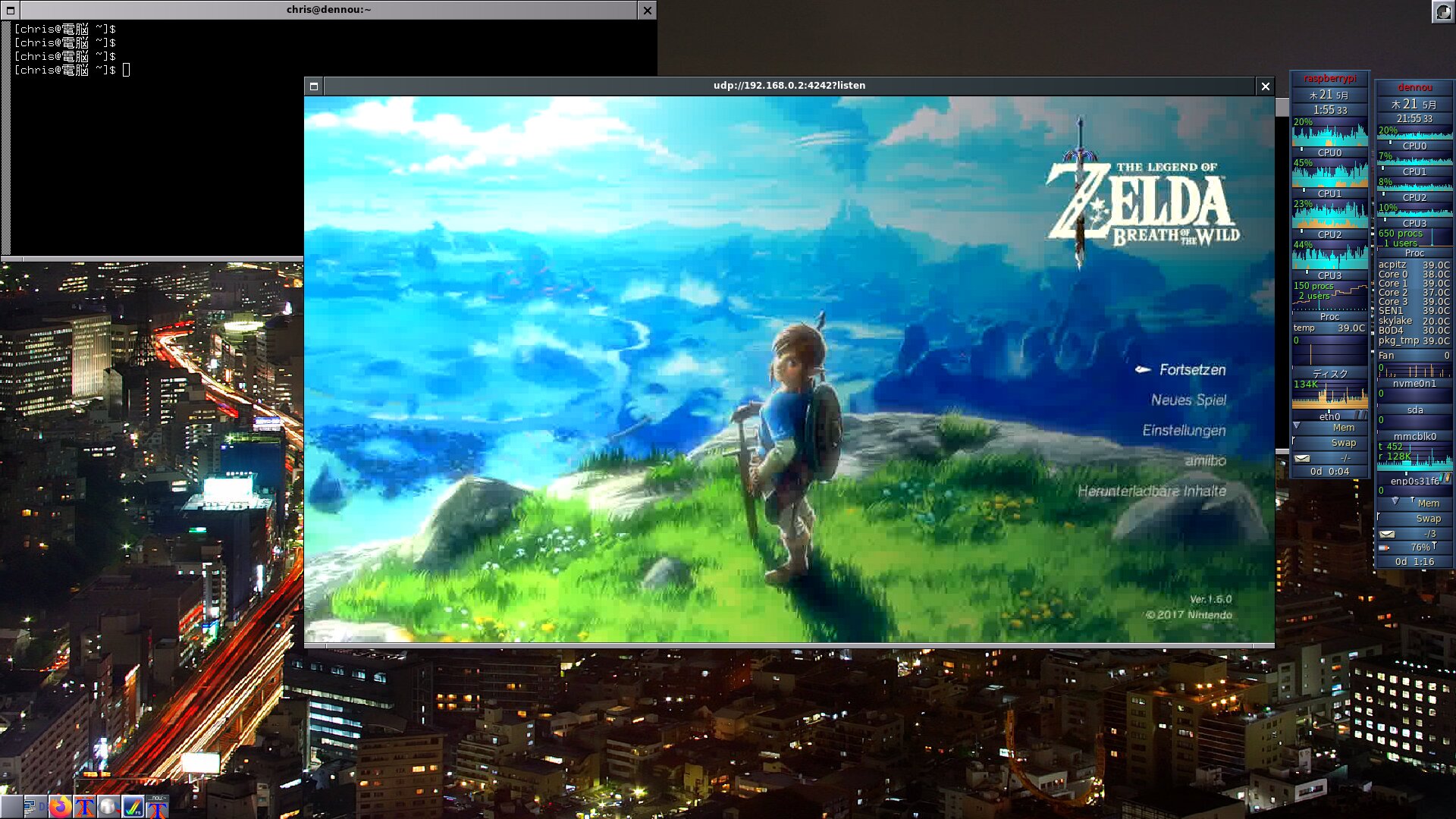Click the terminal prompt with the cursor
The image size is (1456, 819).
click(72, 70)
